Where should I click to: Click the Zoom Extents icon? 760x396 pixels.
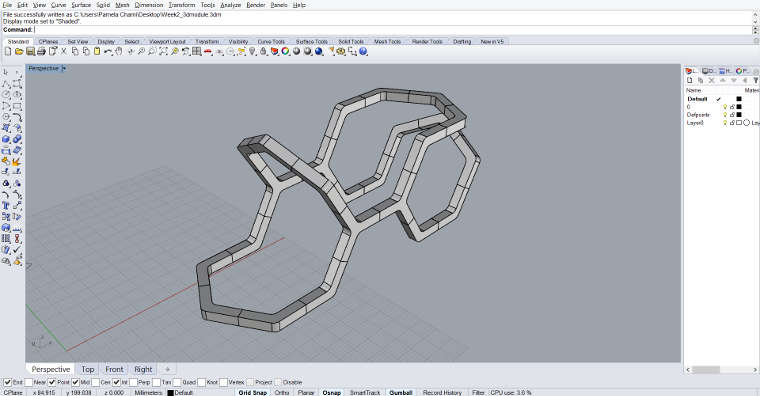coord(163,51)
